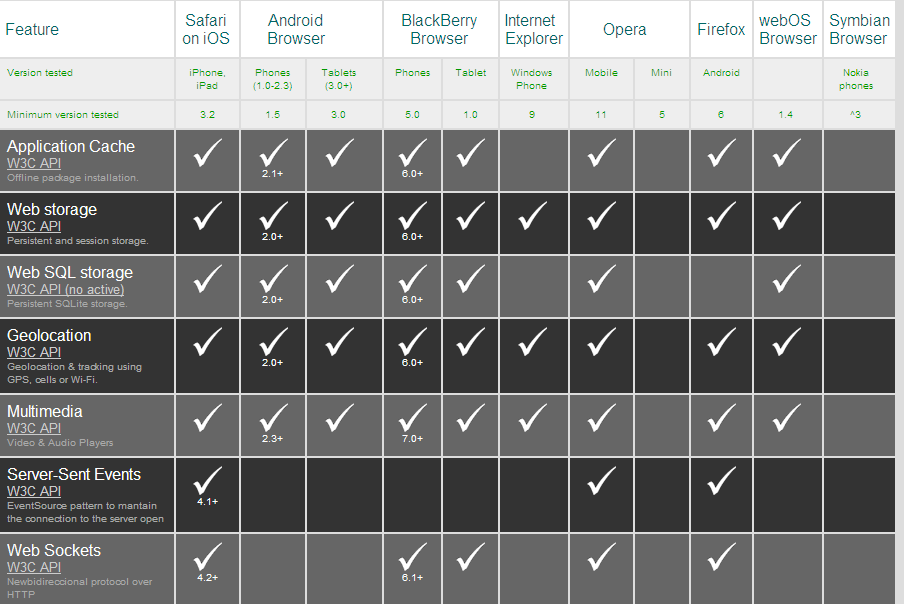Click the Web SQL storage checkmark for Opera Mobile
Screen dimensions: 904x604
[601, 279]
